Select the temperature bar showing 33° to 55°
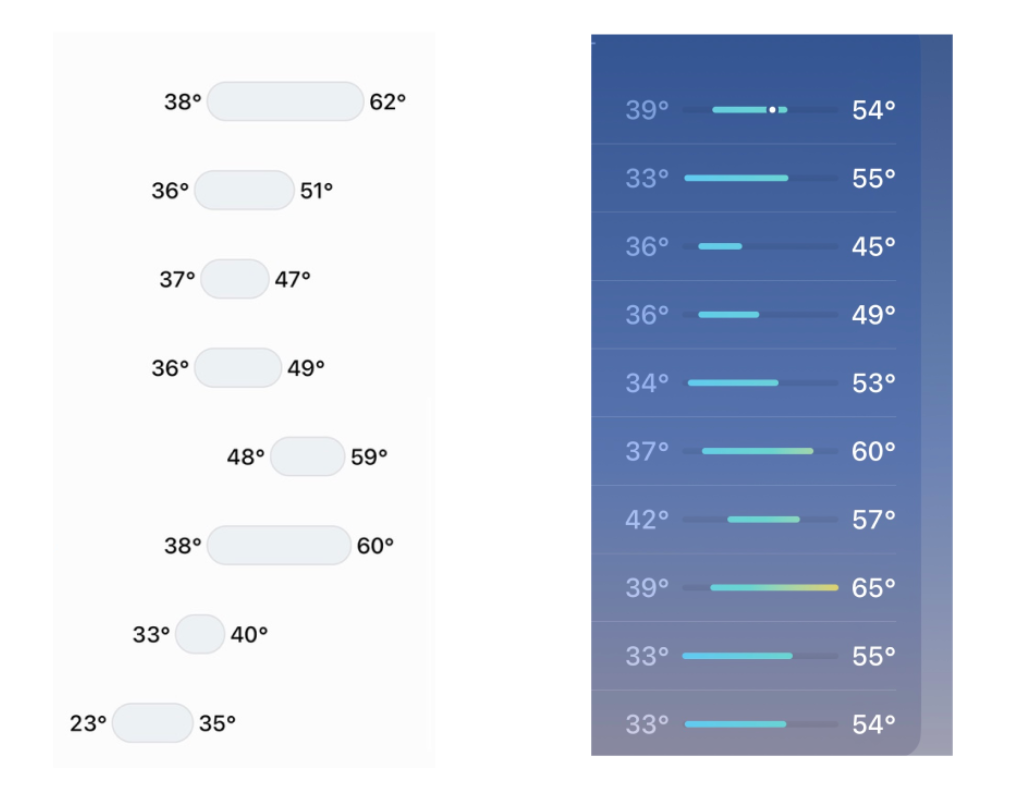Image resolution: width=1016 pixels, height=794 pixels. pos(737,177)
